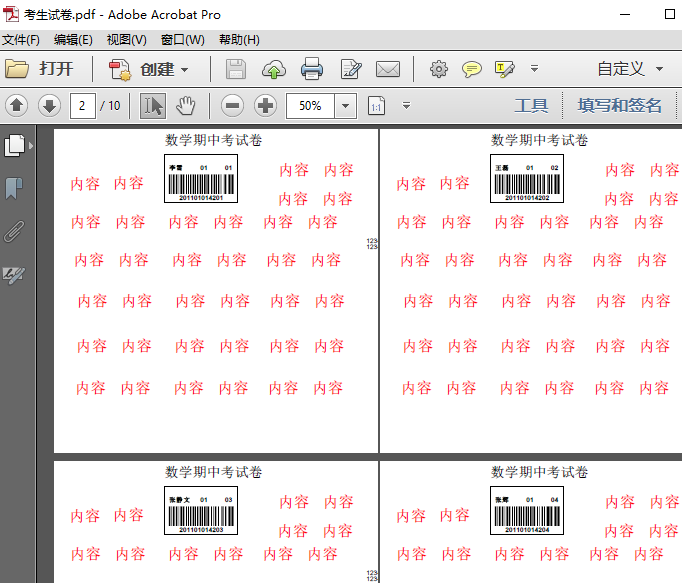Expand navigation pane side arrow

[31, 146]
